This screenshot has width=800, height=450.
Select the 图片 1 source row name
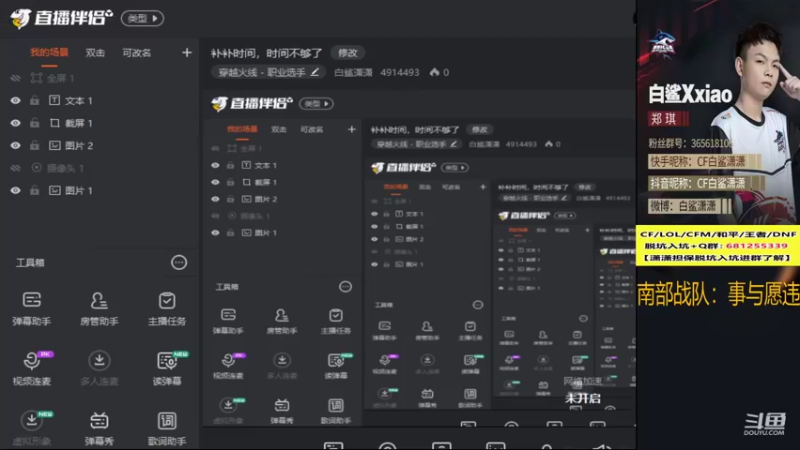79,190
